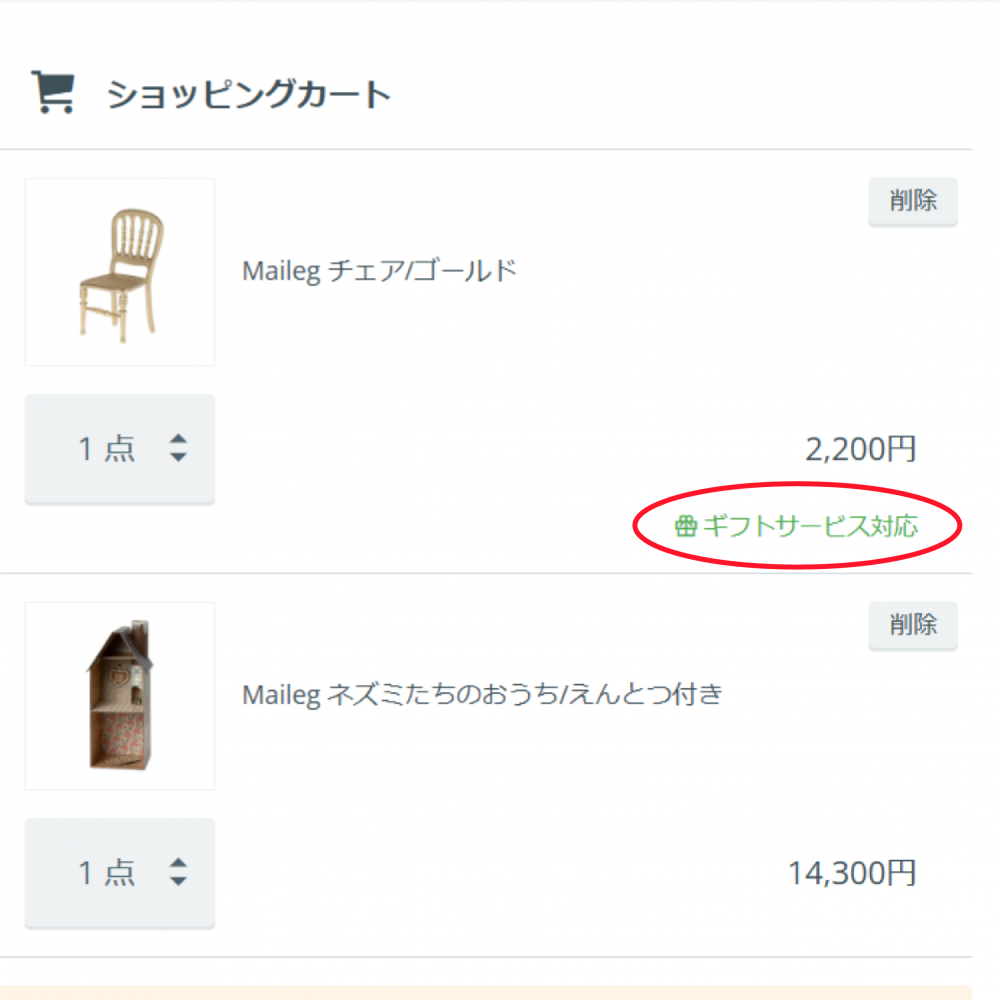The image size is (1000, 1000).
Task: Click the shopping cart icon
Action: coord(52,92)
